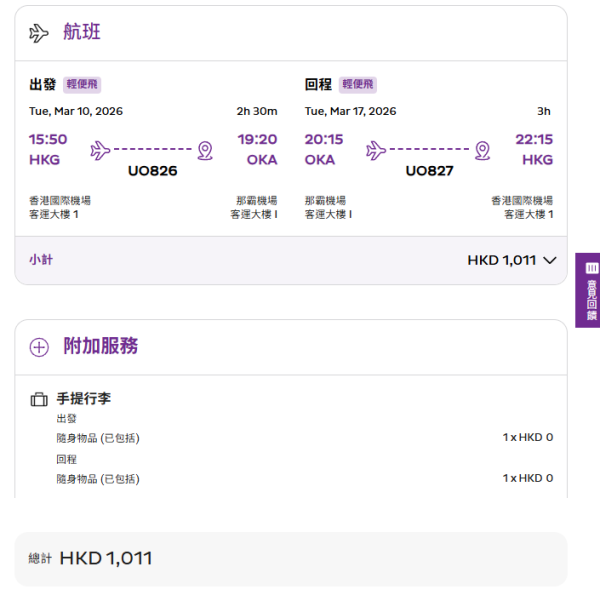The image size is (600, 601).
Task: Select flight number UO826
Action: tap(153, 171)
